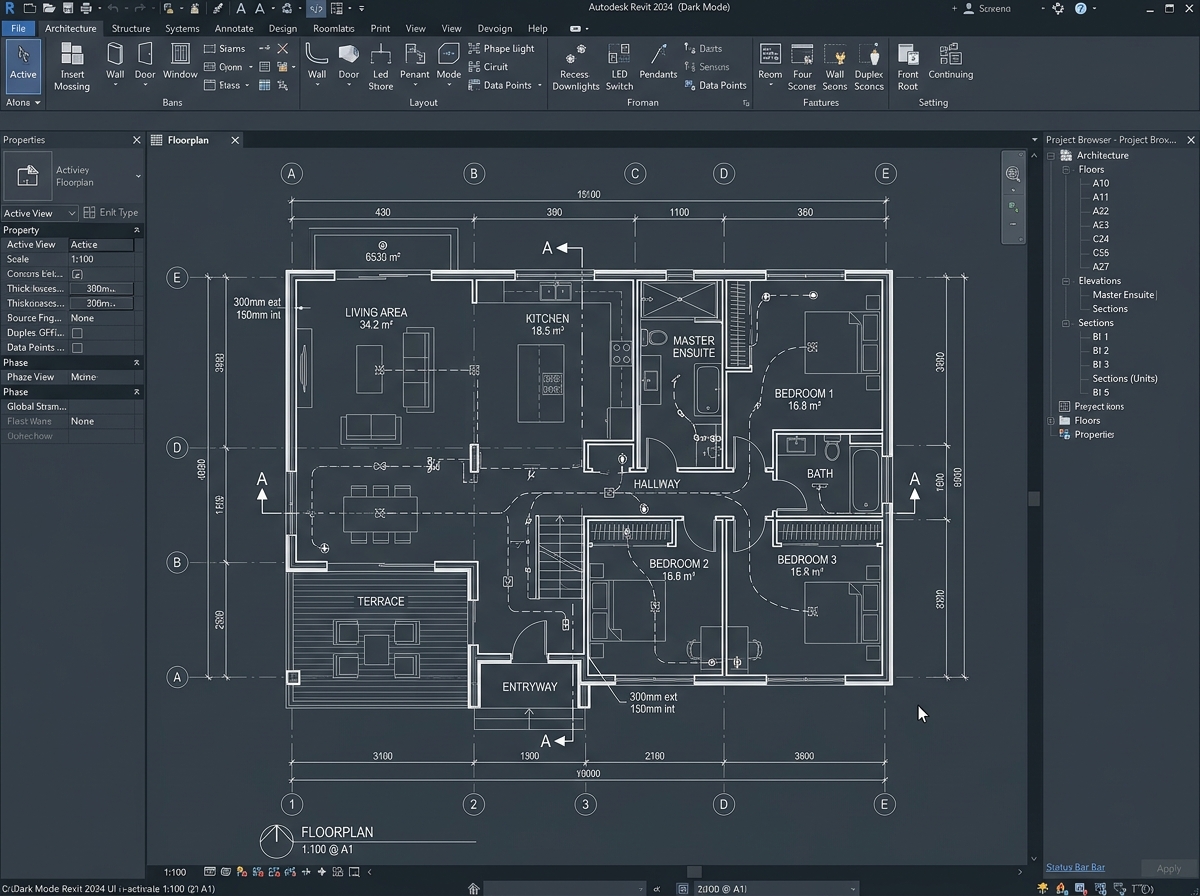The height and width of the screenshot is (896, 1200).
Task: Click the Four Scones tool
Action: [802, 66]
